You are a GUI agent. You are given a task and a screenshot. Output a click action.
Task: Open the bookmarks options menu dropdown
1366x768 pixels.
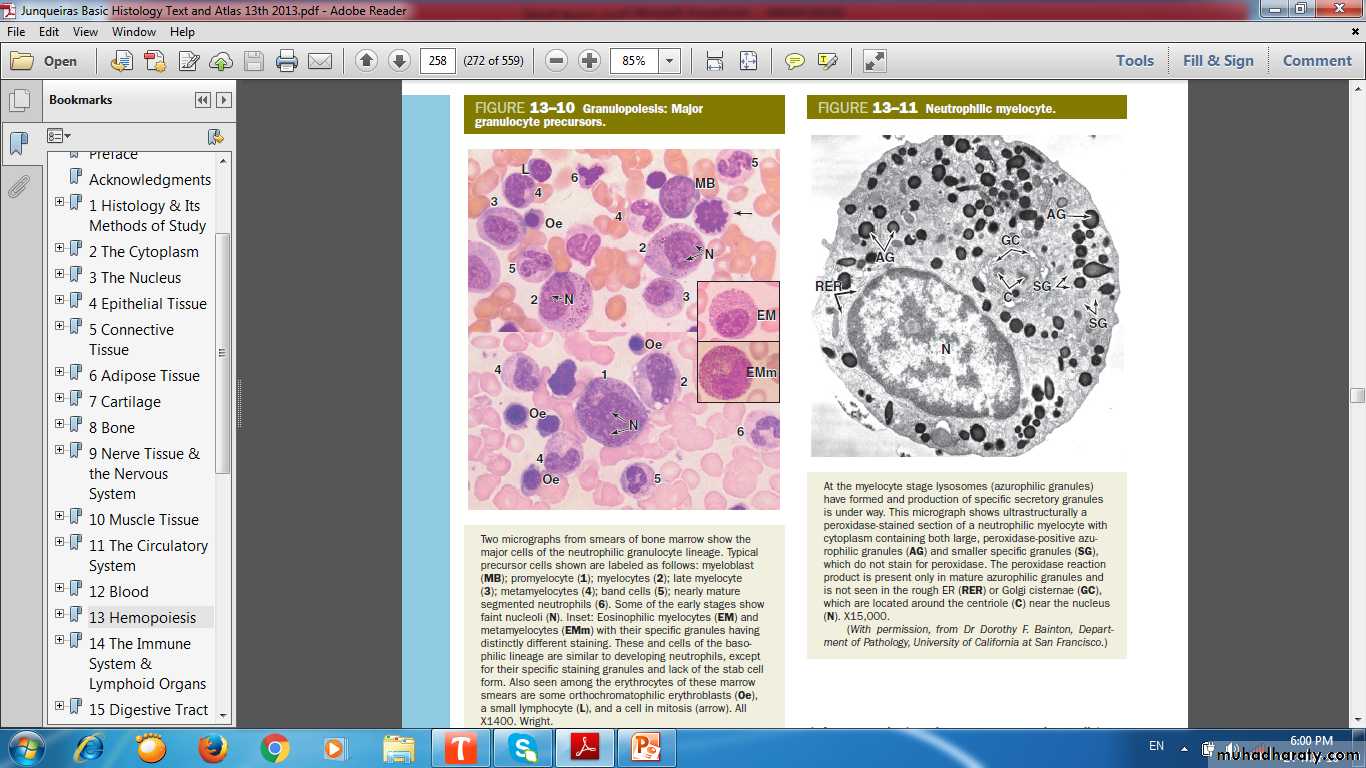point(60,136)
